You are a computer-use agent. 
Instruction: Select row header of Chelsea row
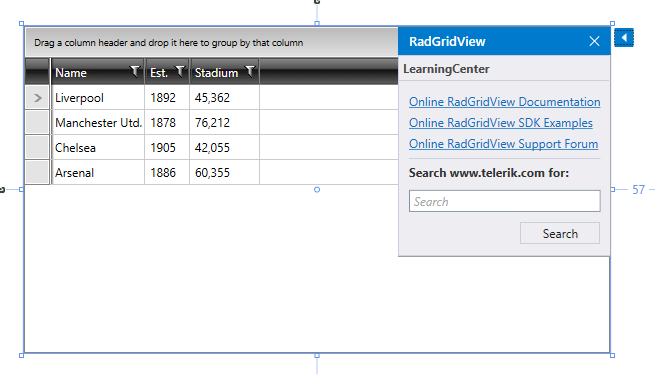[x=37, y=148]
